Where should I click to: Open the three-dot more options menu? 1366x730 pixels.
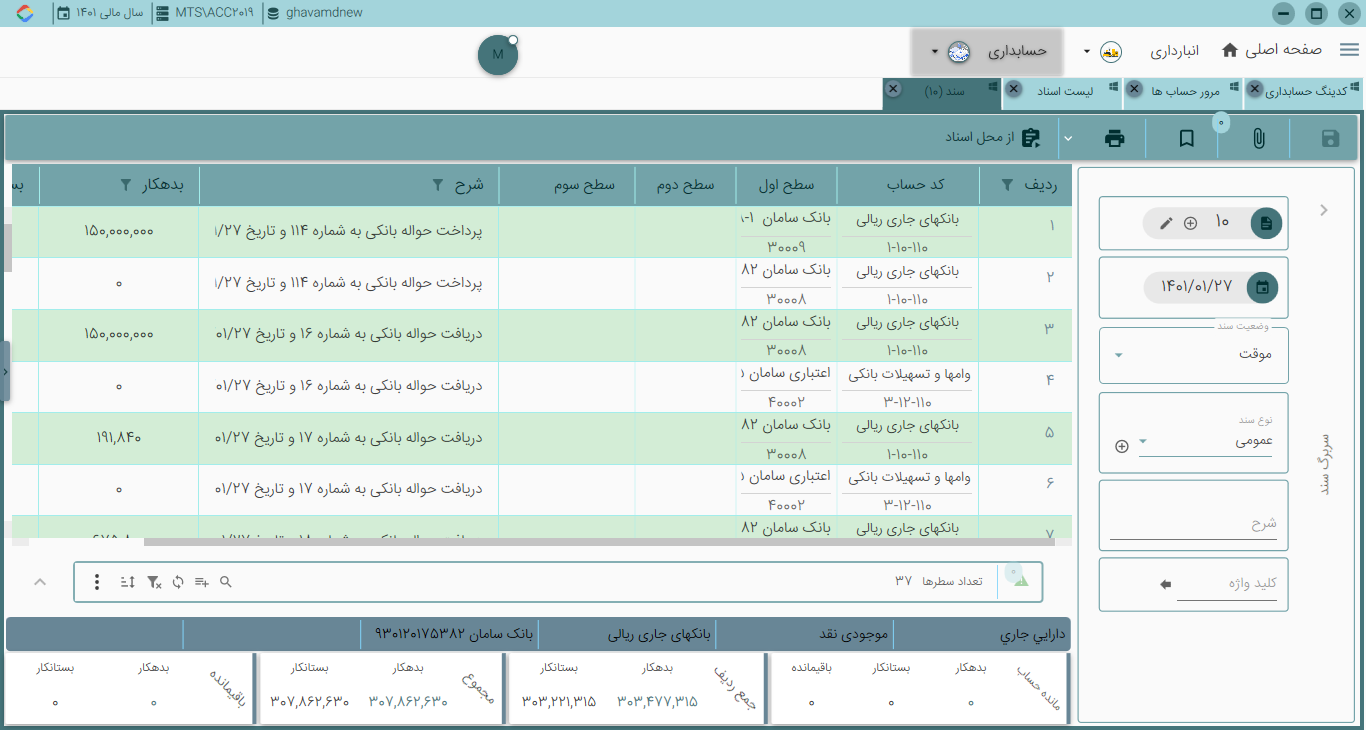click(x=97, y=582)
